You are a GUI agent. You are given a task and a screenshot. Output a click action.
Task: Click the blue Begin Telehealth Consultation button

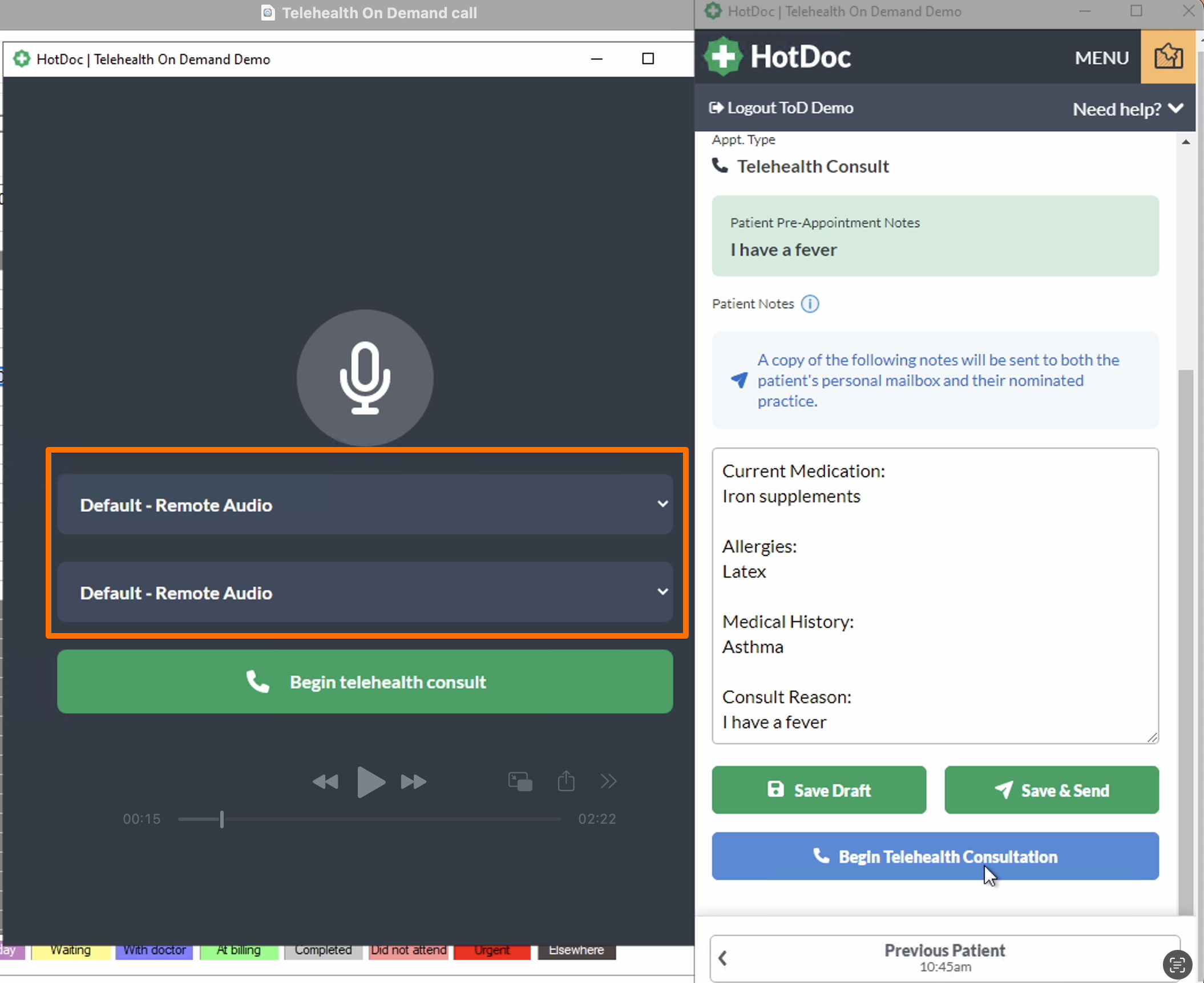(x=935, y=856)
